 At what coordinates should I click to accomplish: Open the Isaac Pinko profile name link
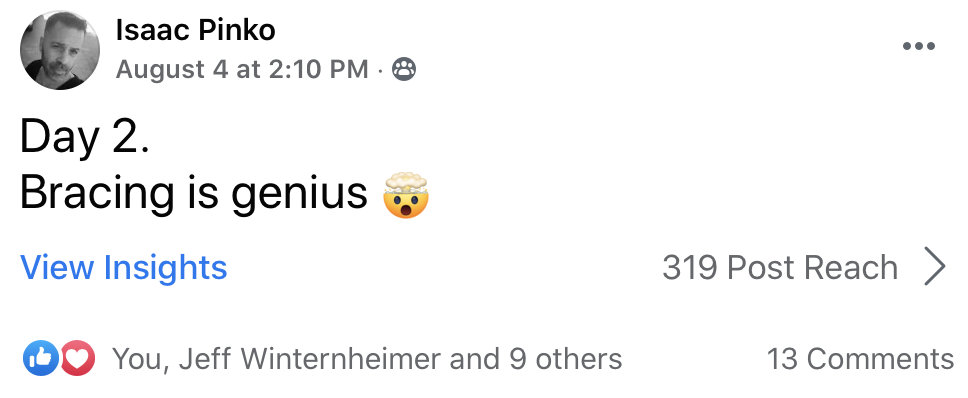click(x=195, y=30)
